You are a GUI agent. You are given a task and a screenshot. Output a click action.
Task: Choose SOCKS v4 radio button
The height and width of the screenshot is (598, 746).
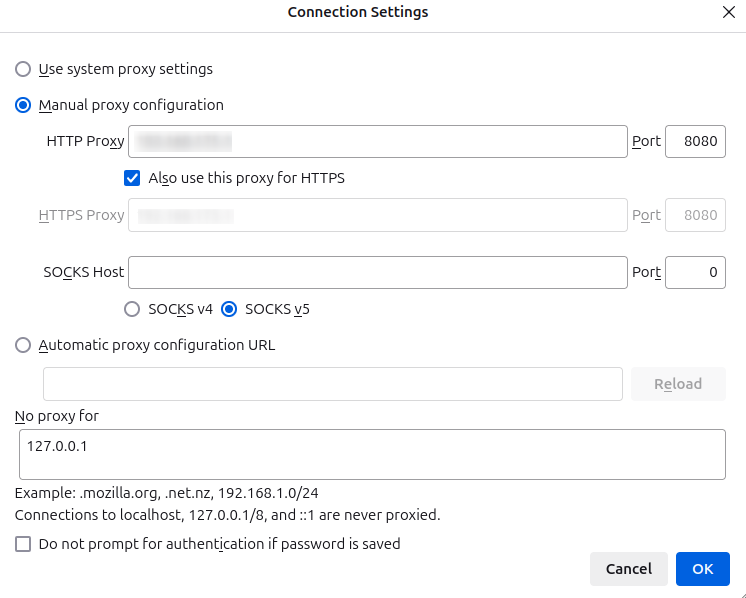132,309
